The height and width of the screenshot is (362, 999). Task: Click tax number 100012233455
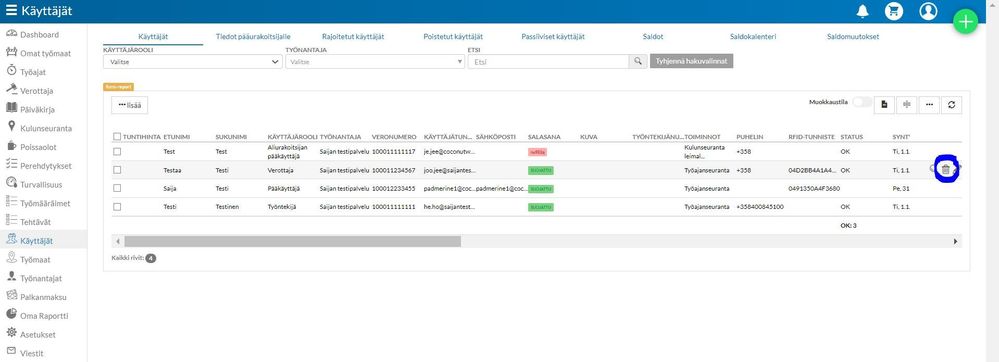pos(394,189)
